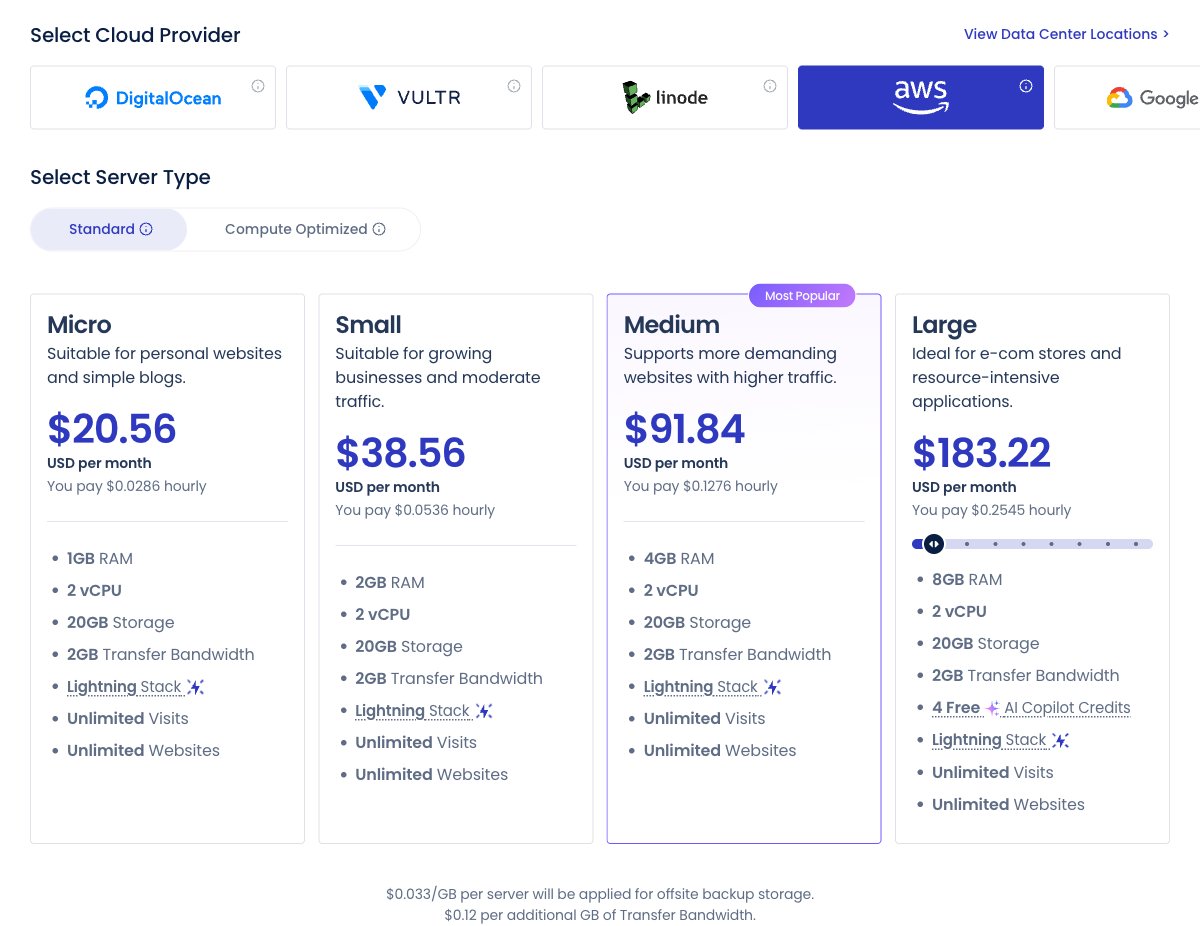Switch to Compute Optimized server type

(304, 229)
